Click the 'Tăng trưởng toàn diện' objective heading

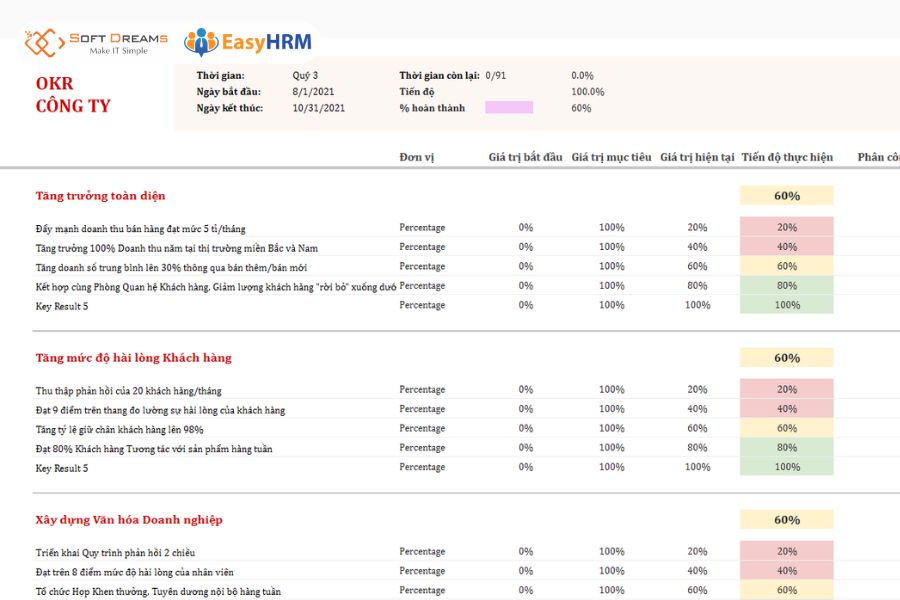click(x=100, y=195)
